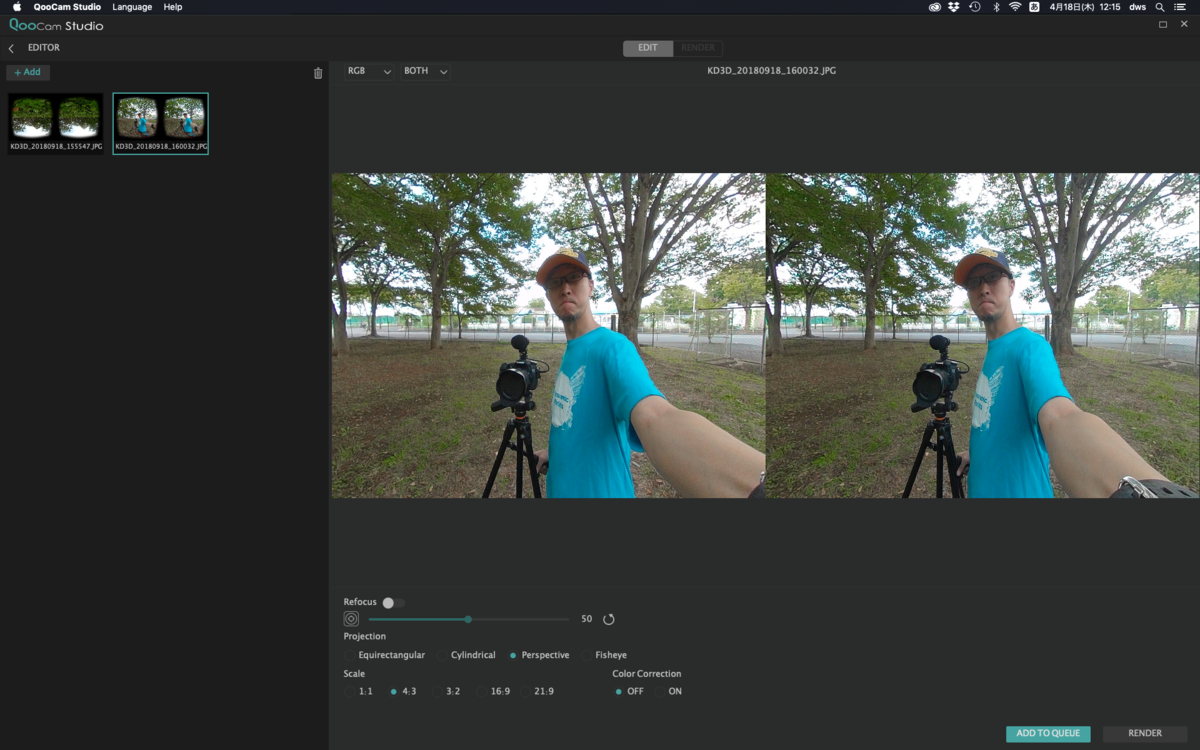Open the dws user menu

(1137, 7)
